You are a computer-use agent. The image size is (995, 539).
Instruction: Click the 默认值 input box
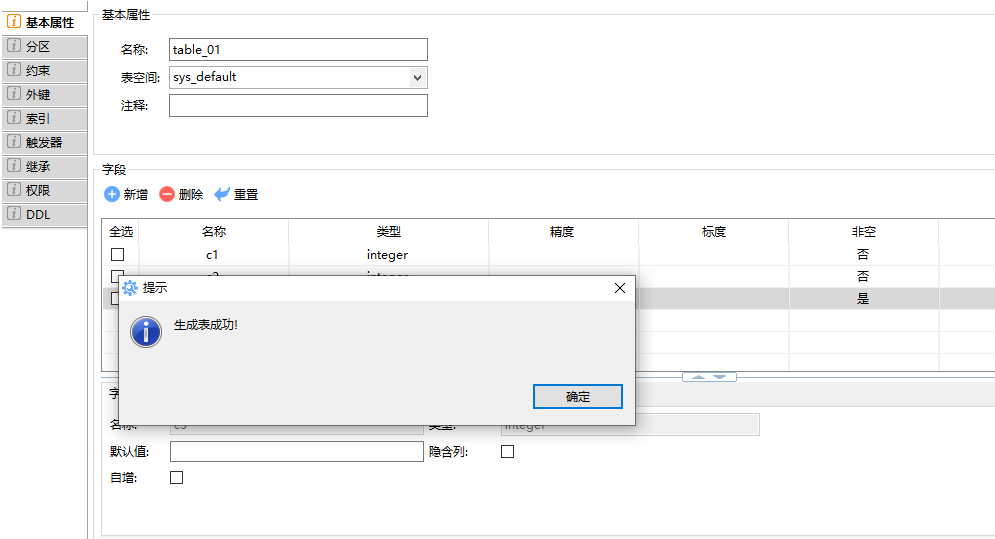coord(296,452)
